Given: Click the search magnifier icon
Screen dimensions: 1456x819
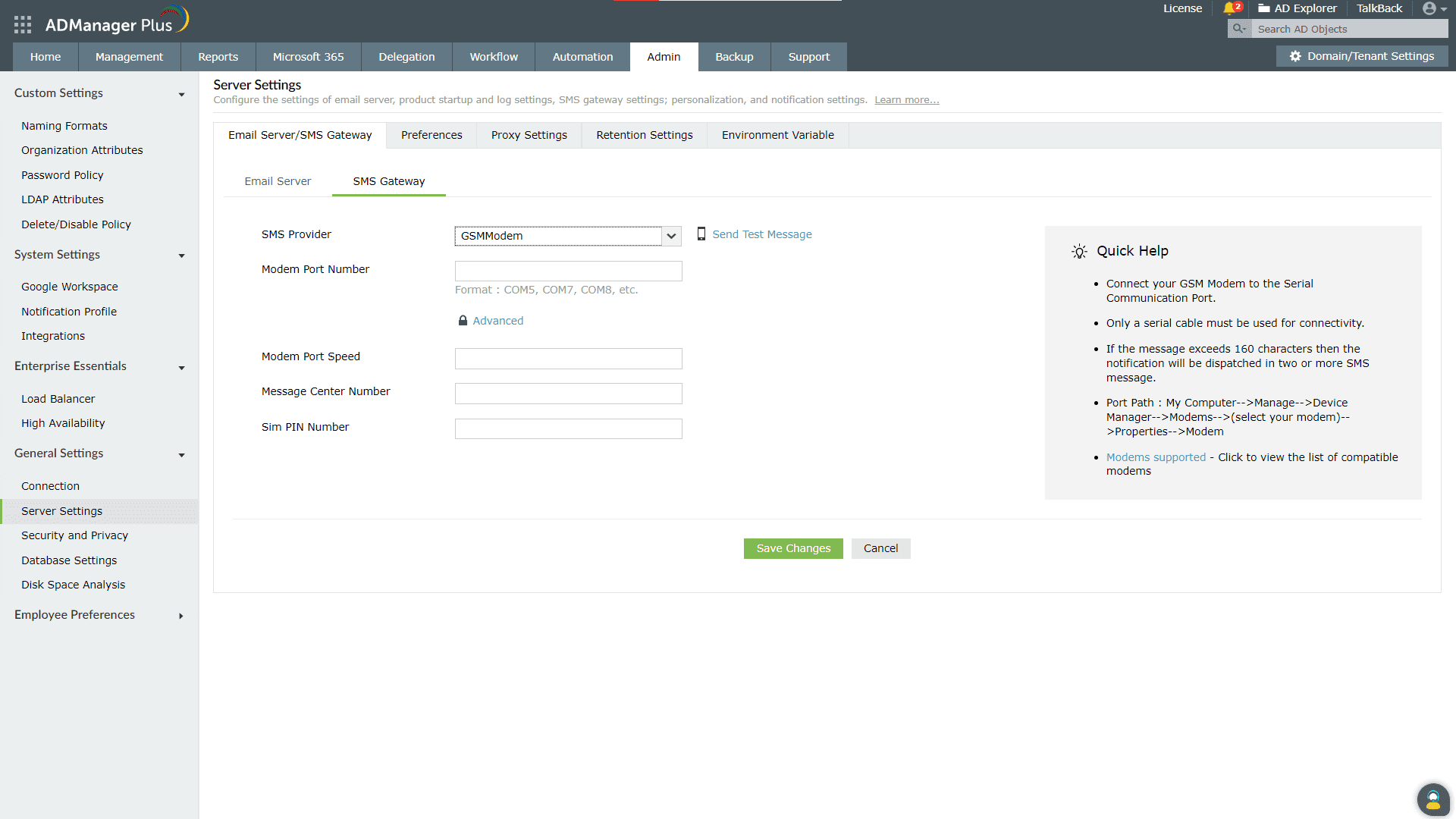Looking at the screenshot, I should click(x=1238, y=29).
